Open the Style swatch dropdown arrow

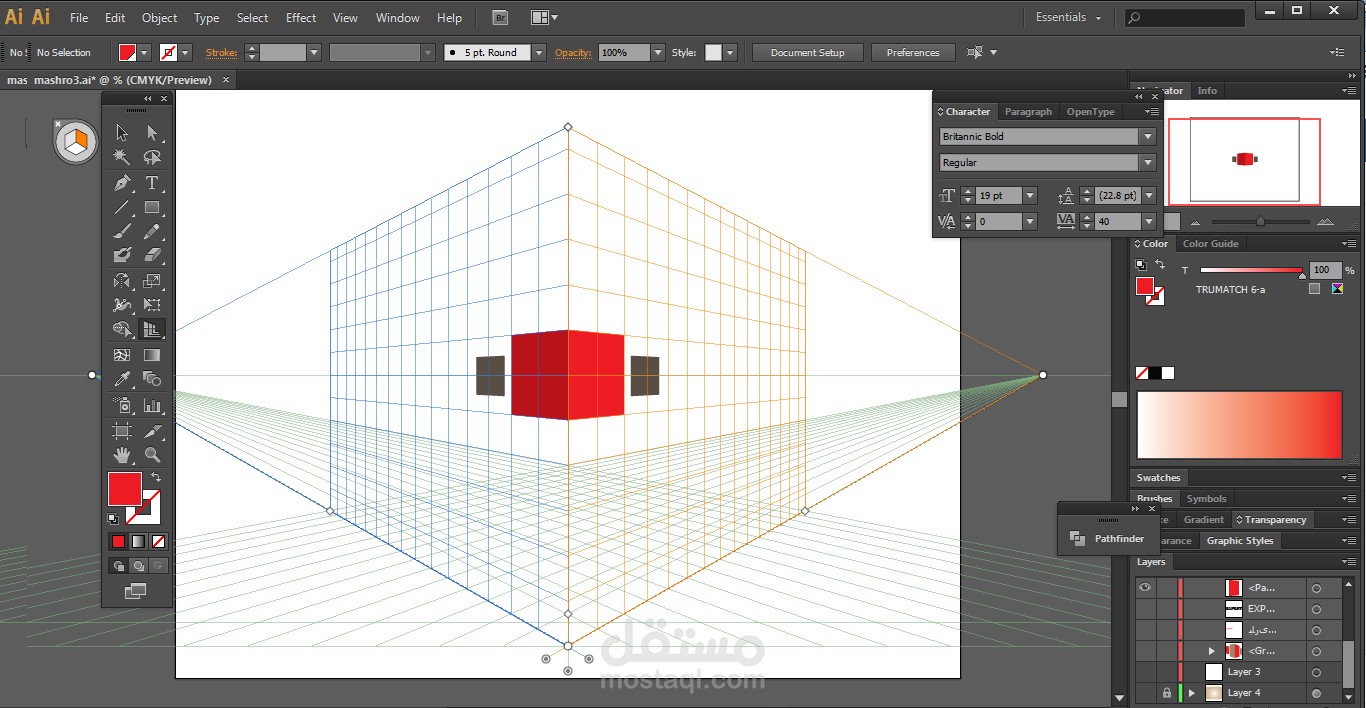point(730,53)
